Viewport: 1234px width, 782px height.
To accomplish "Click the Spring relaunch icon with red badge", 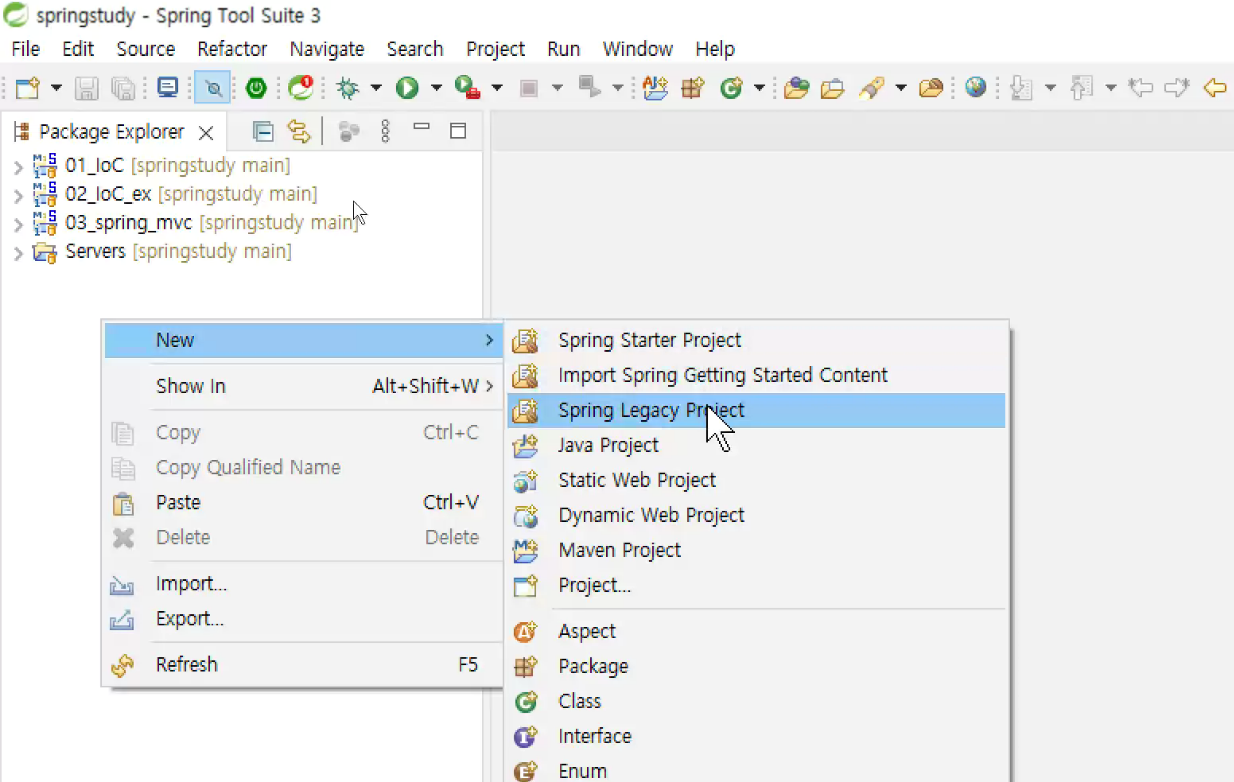I will click(301, 88).
